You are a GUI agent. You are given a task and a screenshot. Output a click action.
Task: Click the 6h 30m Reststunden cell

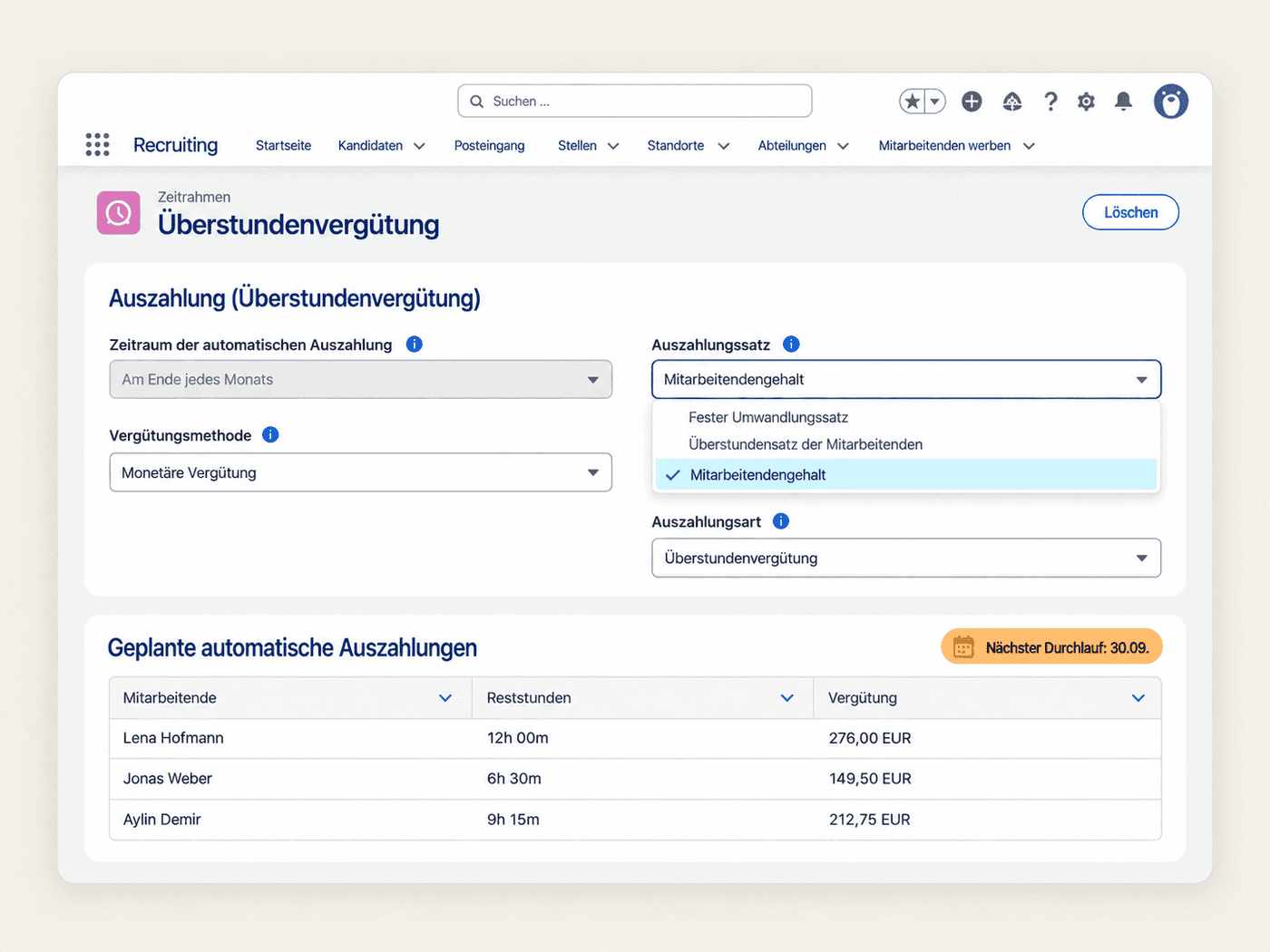pyautogui.click(x=514, y=779)
